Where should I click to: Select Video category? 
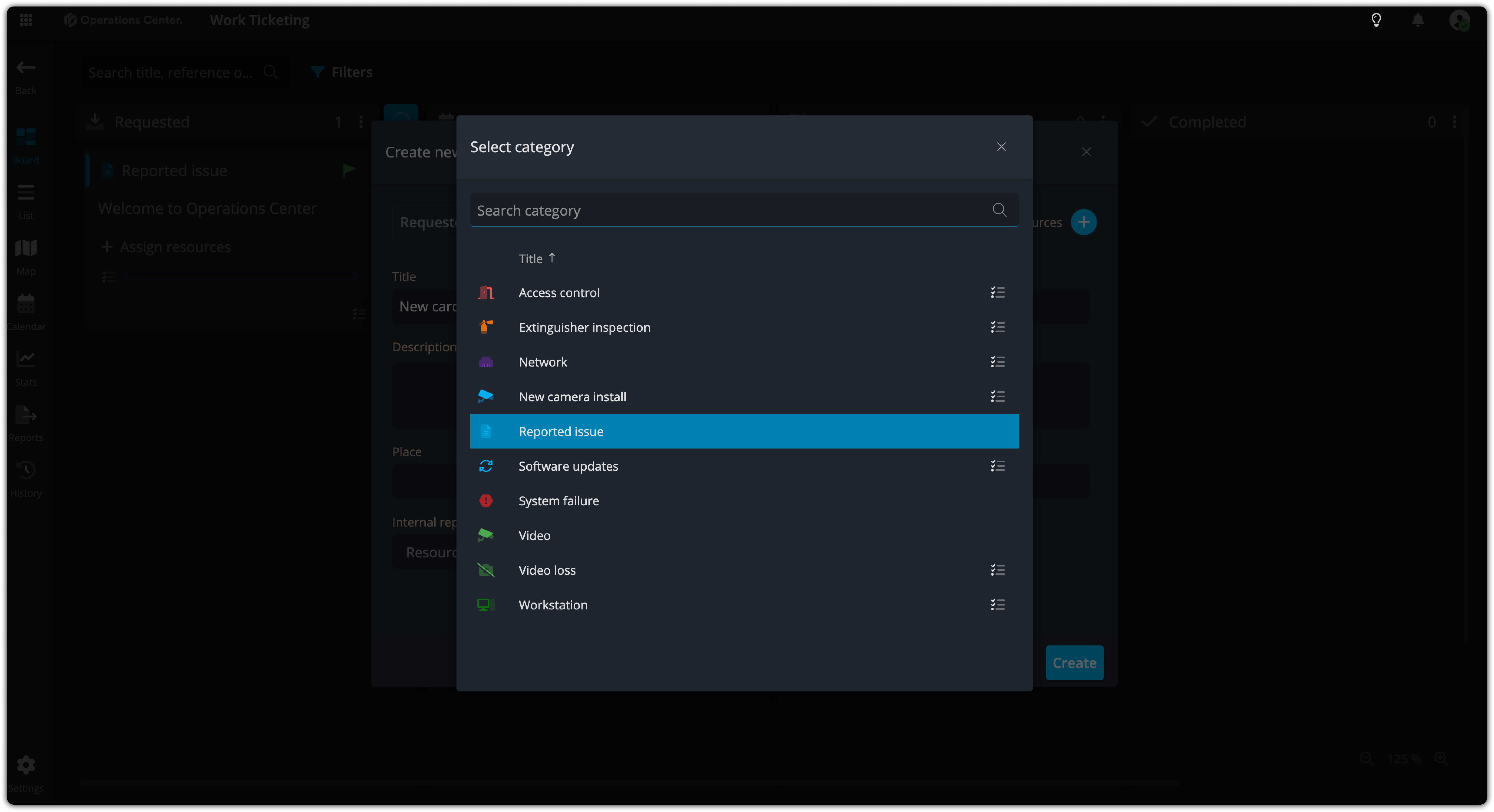click(744, 535)
